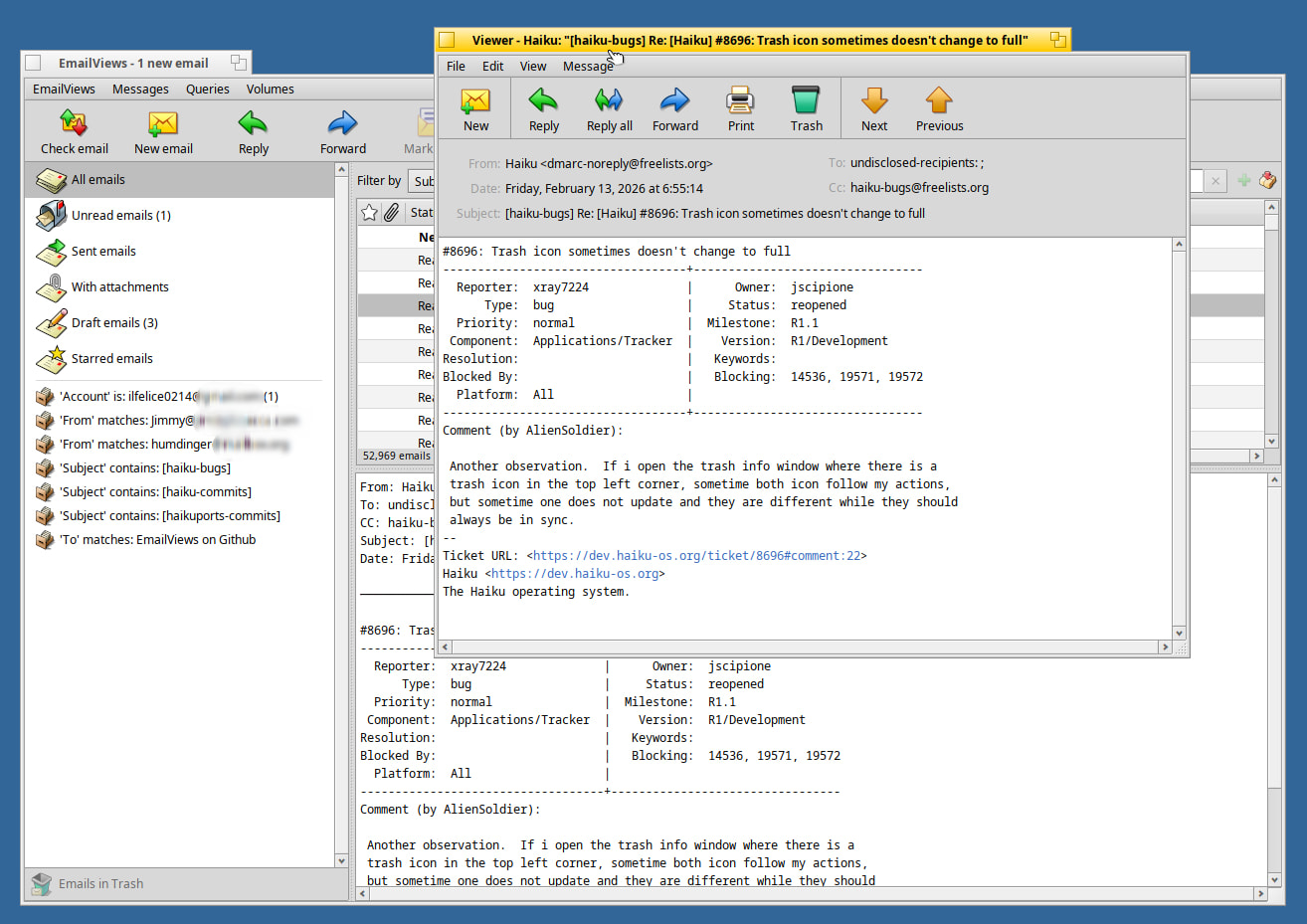Click the attachment paperclip column header
Viewport: 1307px width, 924px height.
(392, 212)
